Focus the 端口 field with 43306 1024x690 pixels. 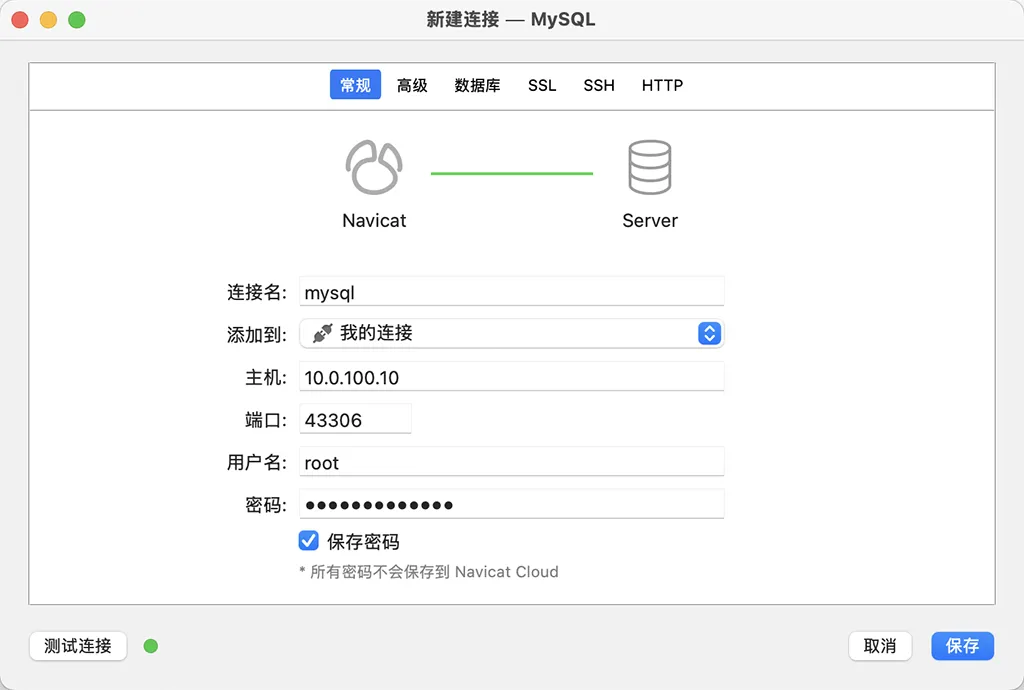pyautogui.click(x=355, y=419)
